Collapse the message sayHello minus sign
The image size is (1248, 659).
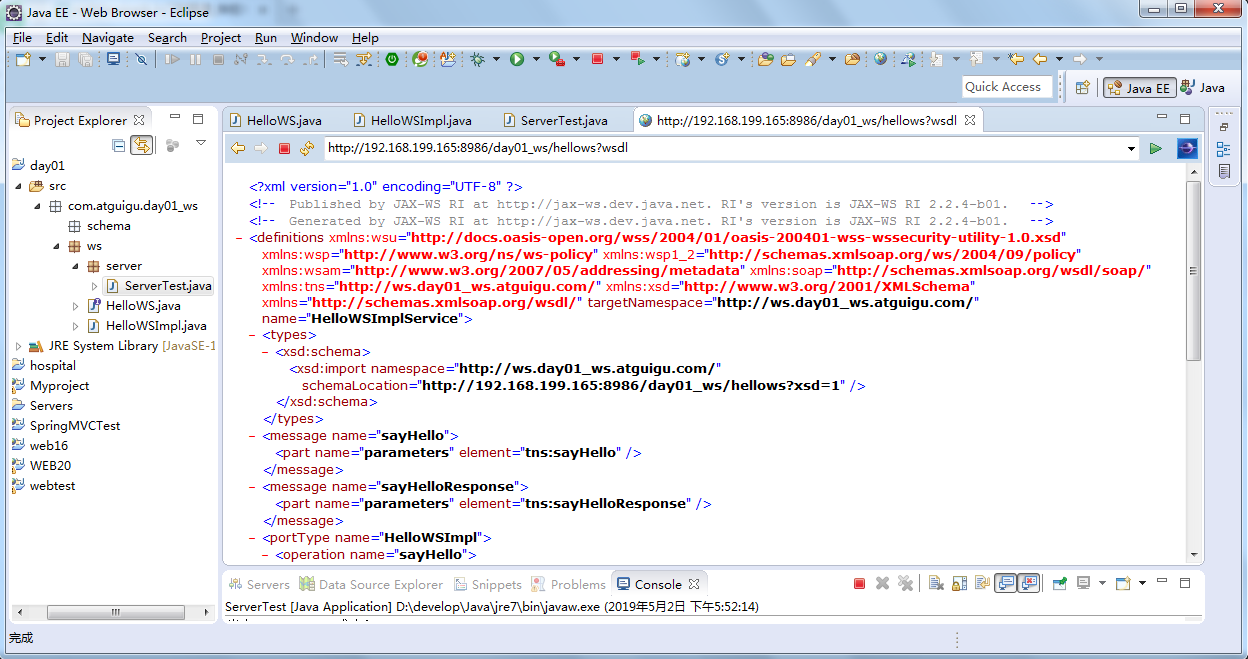[x=253, y=436]
